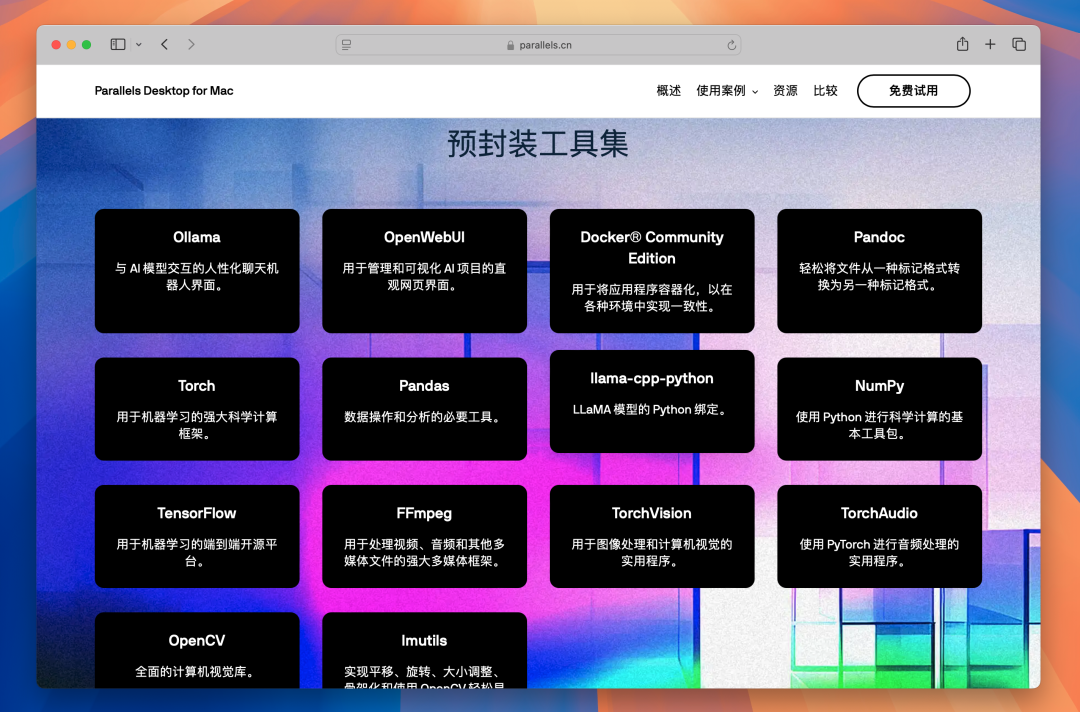The height and width of the screenshot is (712, 1080).
Task: Open the Share icon in Safari toolbar
Action: [962, 44]
